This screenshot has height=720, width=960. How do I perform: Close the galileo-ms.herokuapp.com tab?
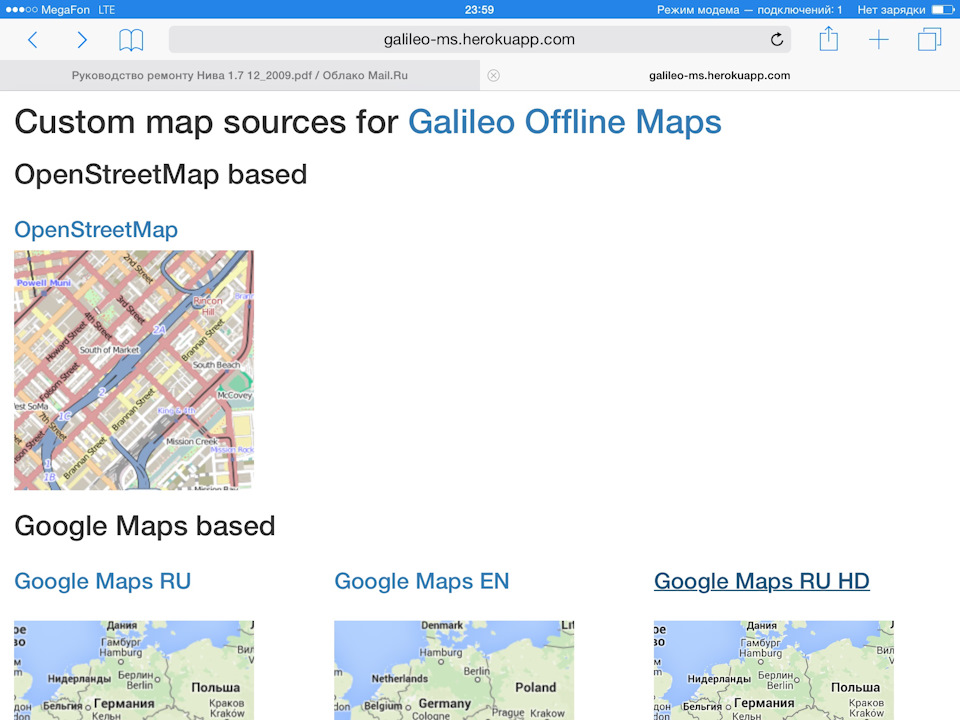(493, 75)
